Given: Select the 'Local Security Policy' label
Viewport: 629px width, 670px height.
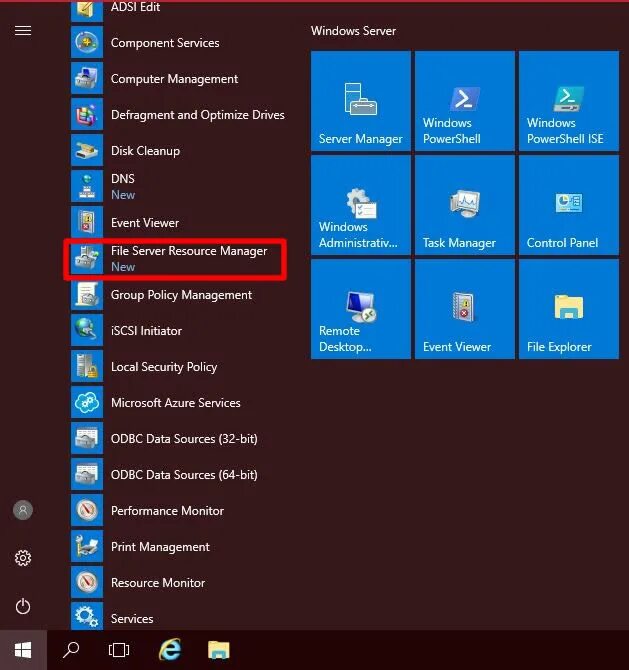Looking at the screenshot, I should click(164, 367).
